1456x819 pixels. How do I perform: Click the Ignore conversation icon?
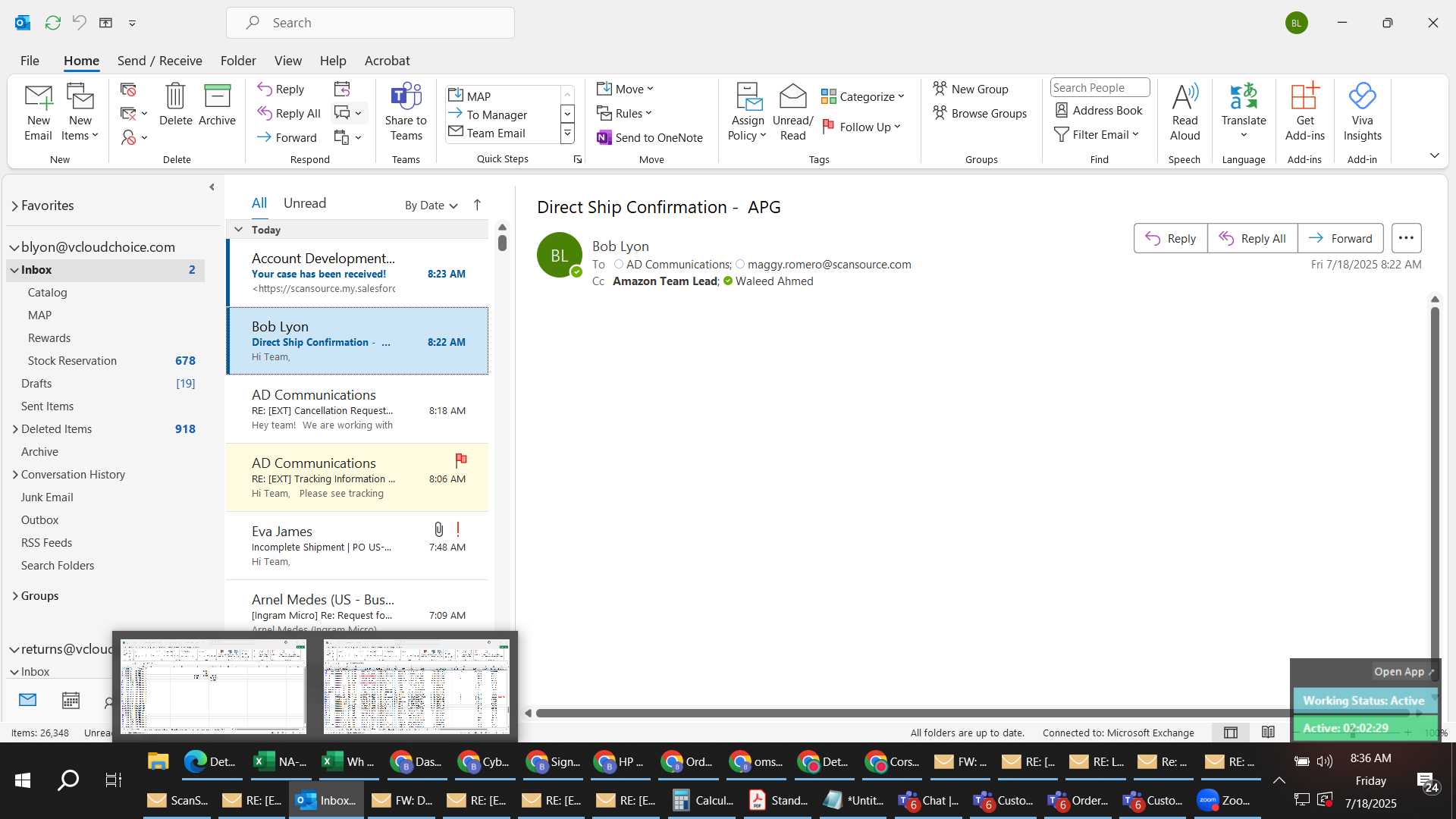pyautogui.click(x=128, y=89)
